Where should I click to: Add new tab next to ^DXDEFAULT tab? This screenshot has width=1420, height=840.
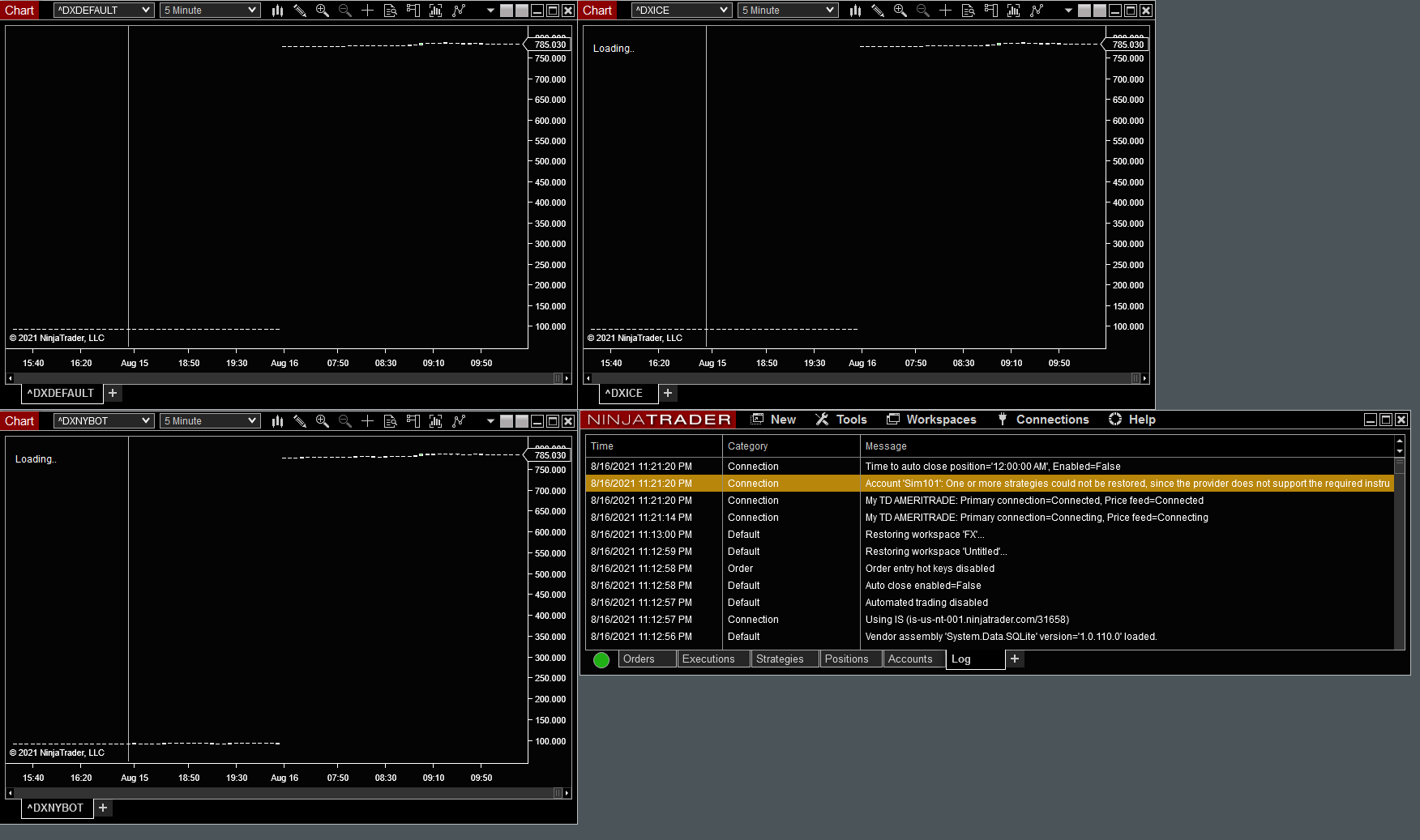(113, 394)
